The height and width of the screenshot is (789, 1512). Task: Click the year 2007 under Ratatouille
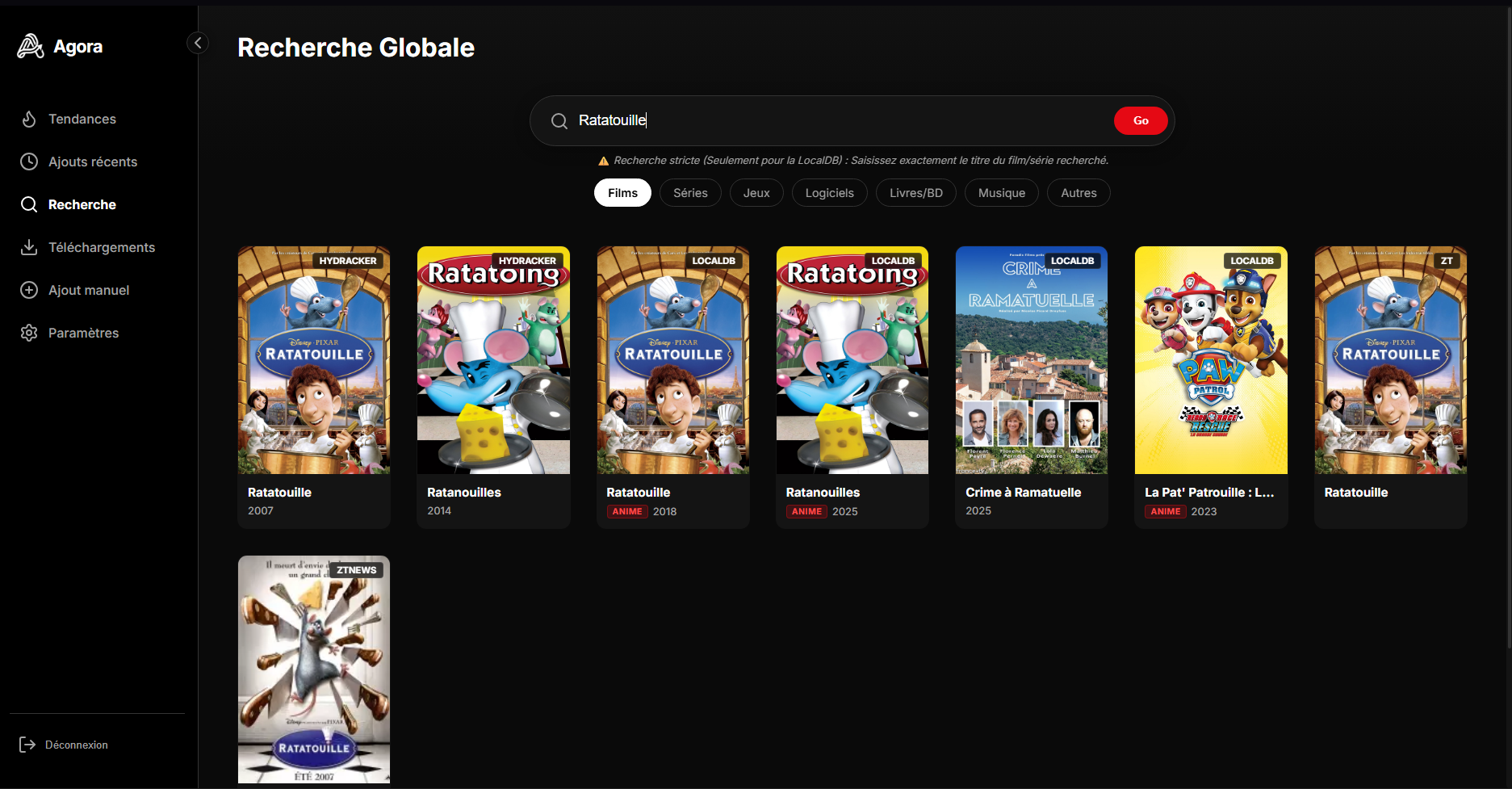[261, 510]
